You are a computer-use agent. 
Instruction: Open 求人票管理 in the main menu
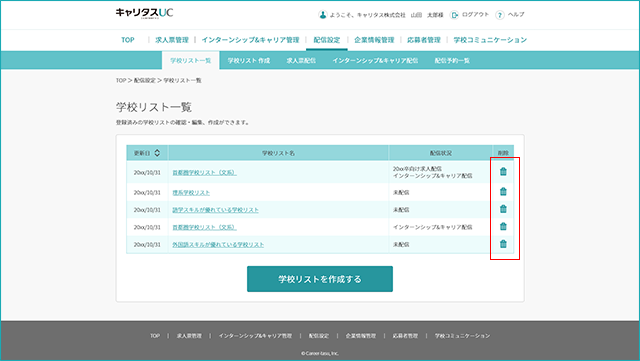(172, 40)
